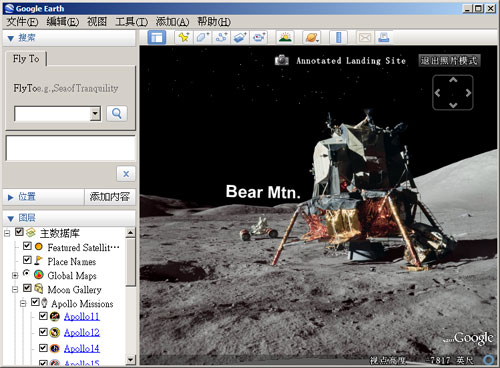Viewport: 500px width, 368px height.
Task: Open the Apollo14 link
Action: [x=82, y=348]
